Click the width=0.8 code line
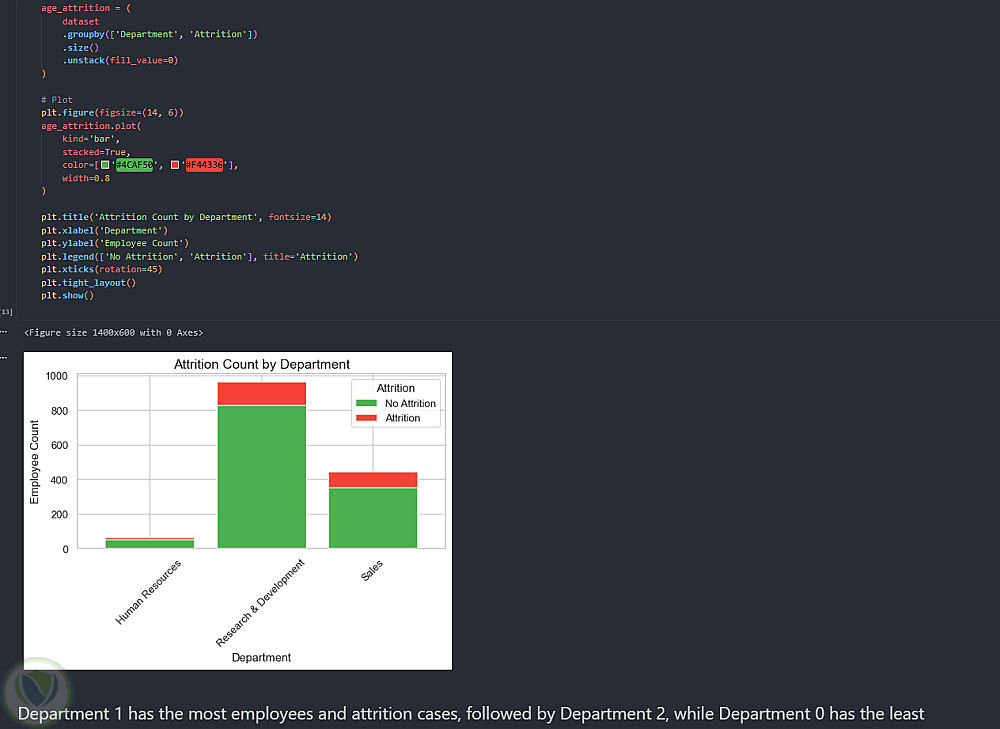Screen dimensions: 1000x729 pos(86,178)
